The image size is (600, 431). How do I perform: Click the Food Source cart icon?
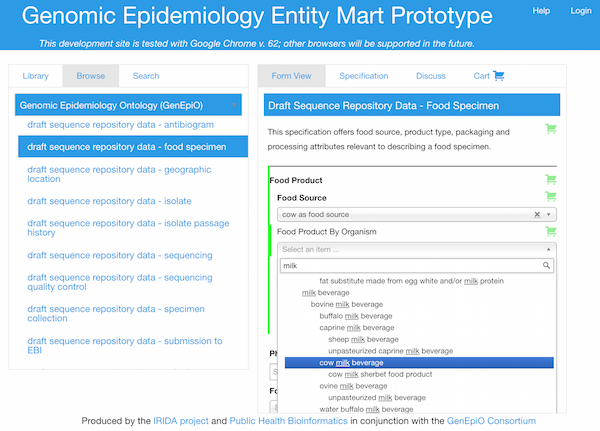[551, 196]
